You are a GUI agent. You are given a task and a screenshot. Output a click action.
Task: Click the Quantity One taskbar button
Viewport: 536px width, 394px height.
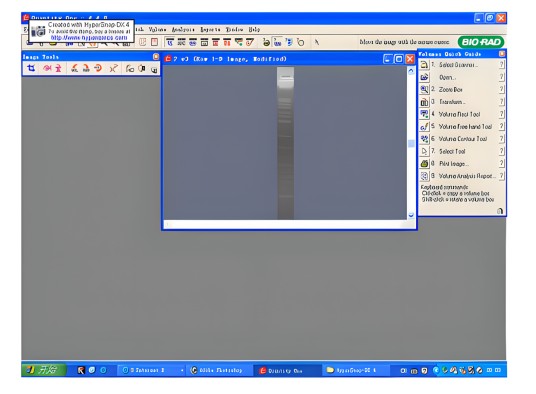point(286,370)
